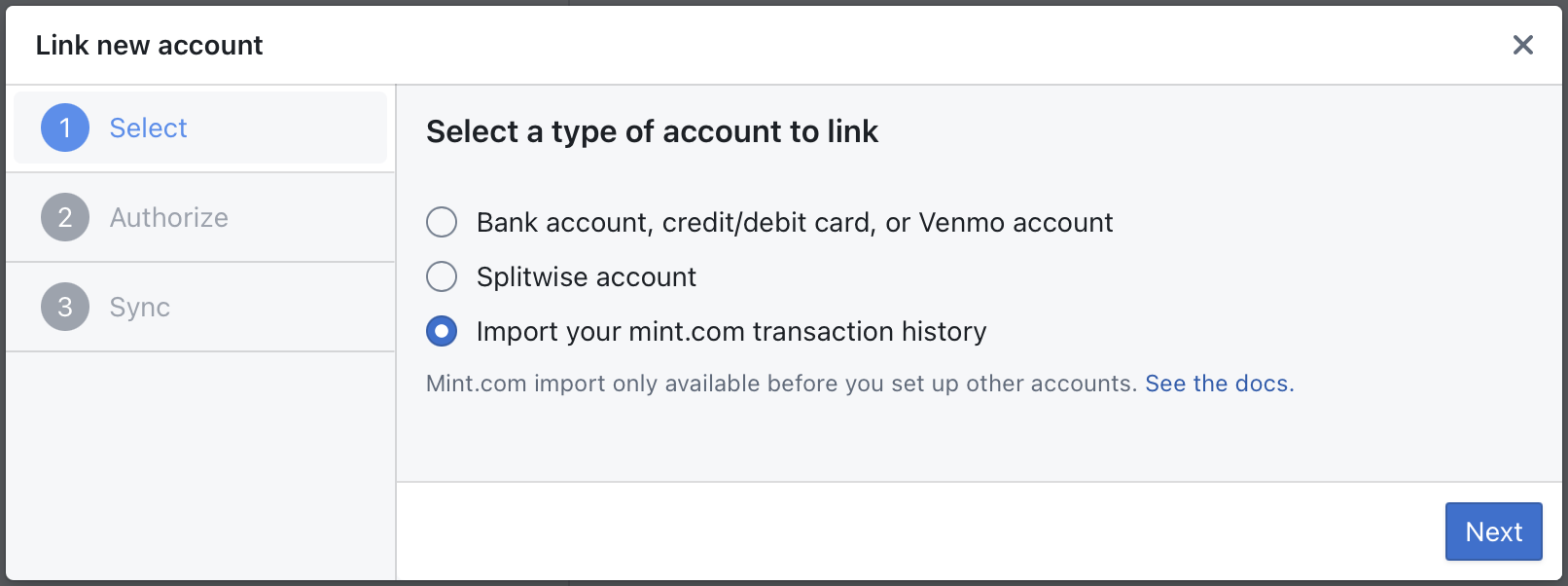Image resolution: width=1568 pixels, height=586 pixels.
Task: Click the Bank account option label text
Action: pyautogui.click(x=794, y=222)
